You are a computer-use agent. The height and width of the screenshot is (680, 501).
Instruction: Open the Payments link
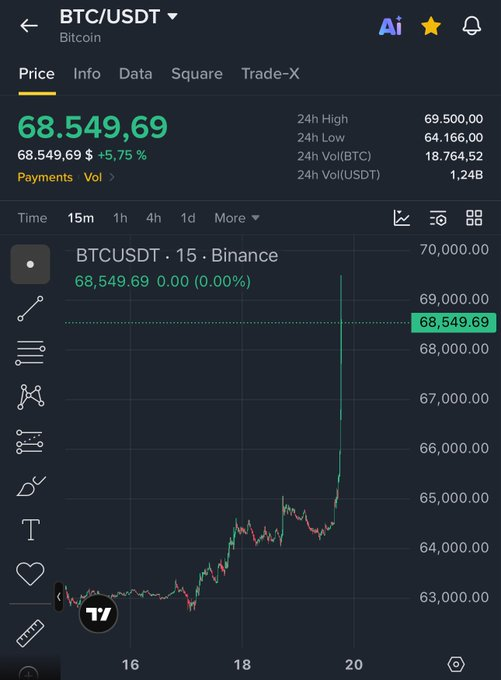(45, 177)
